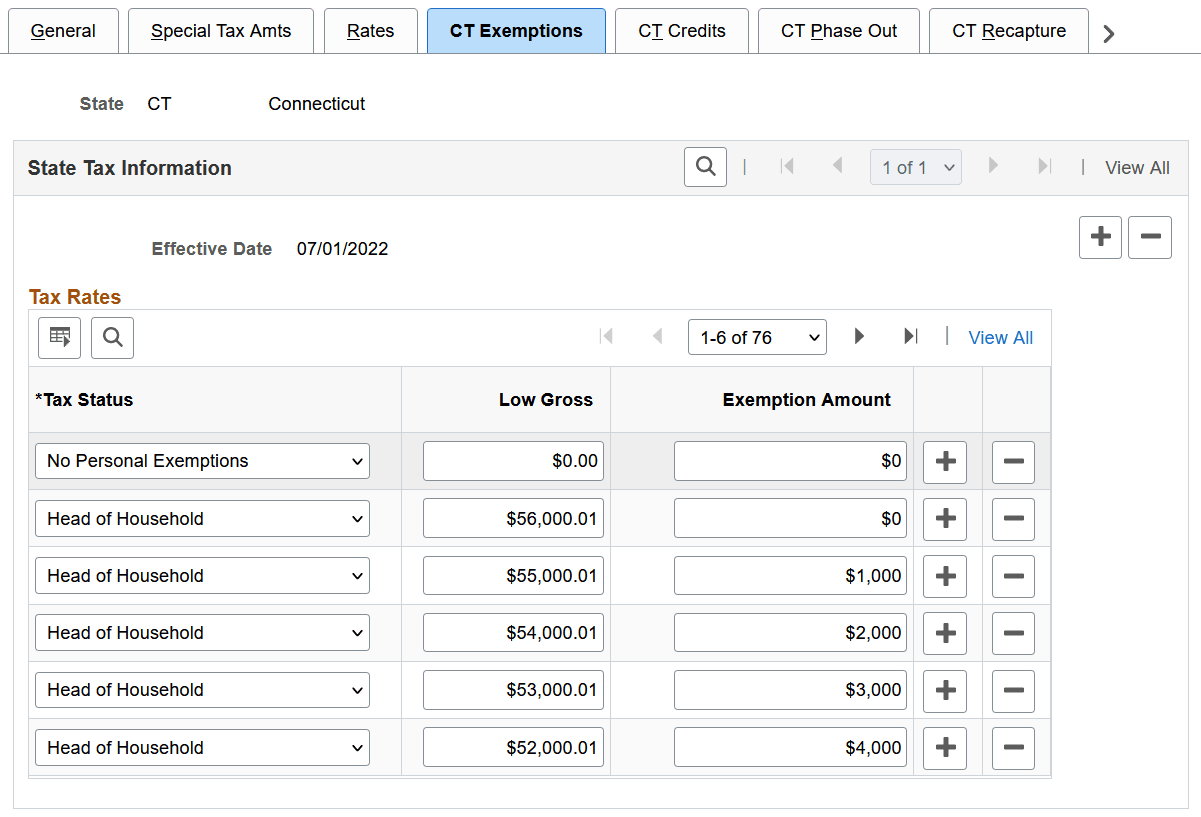The image size is (1201, 817).
Task: Switch to the CT Phase Out tab
Action: [839, 31]
